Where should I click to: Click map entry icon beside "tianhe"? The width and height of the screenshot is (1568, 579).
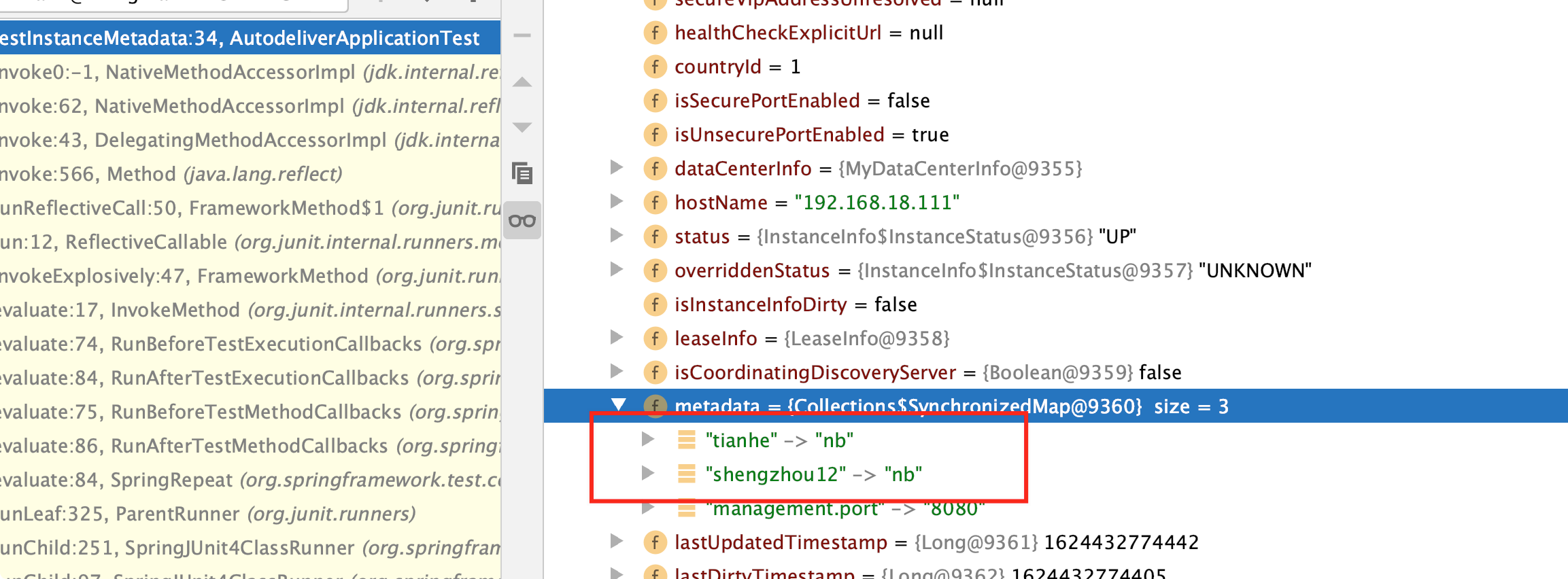point(687,440)
